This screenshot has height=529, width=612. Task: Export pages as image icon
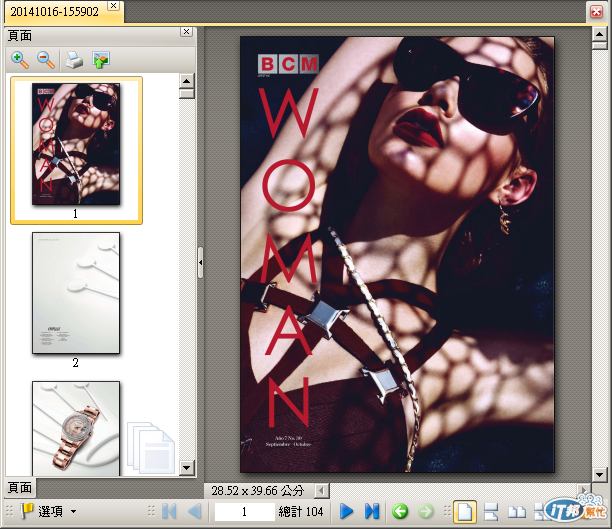tap(101, 60)
